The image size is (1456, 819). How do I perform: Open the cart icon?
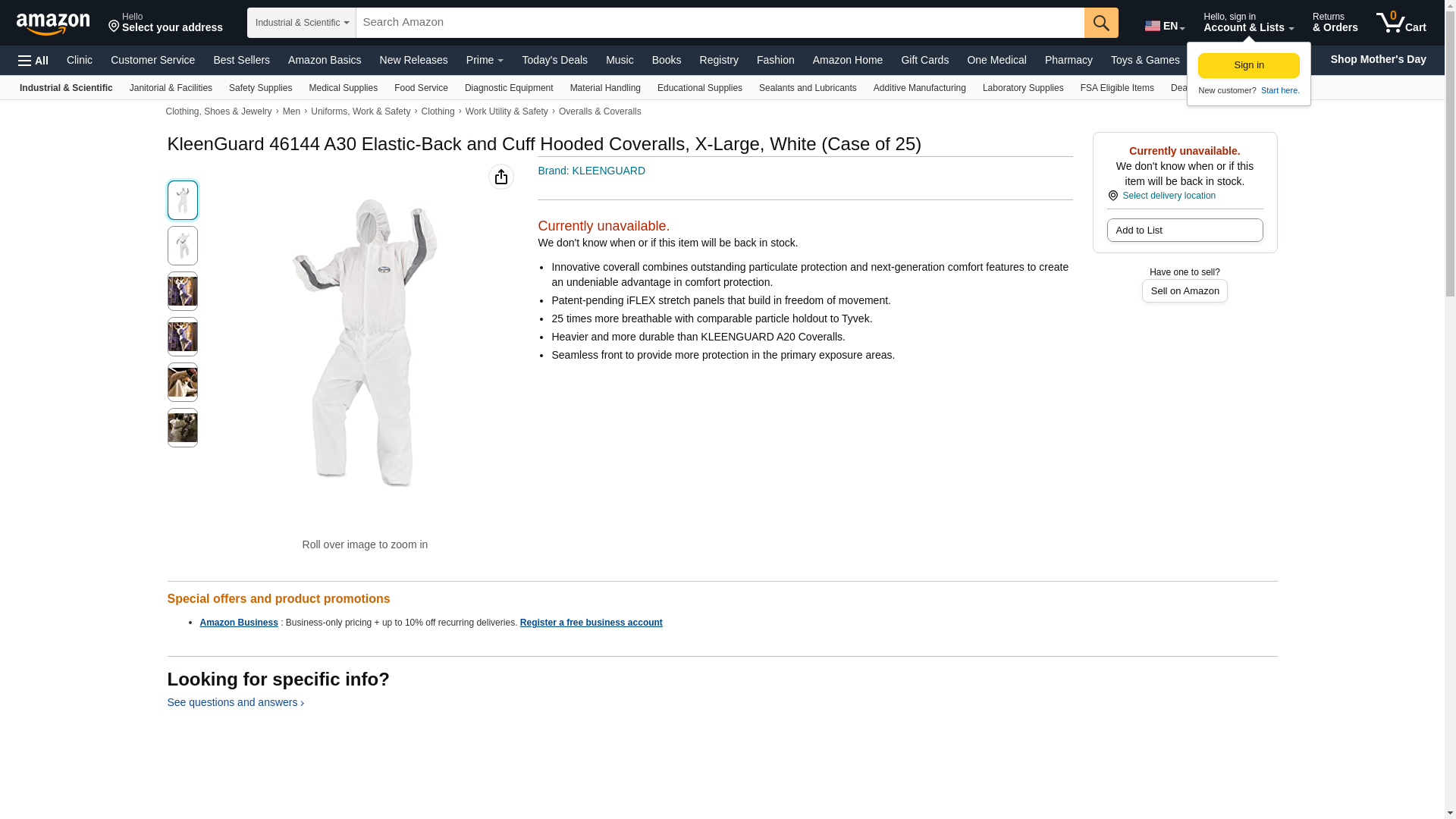point(1401,22)
